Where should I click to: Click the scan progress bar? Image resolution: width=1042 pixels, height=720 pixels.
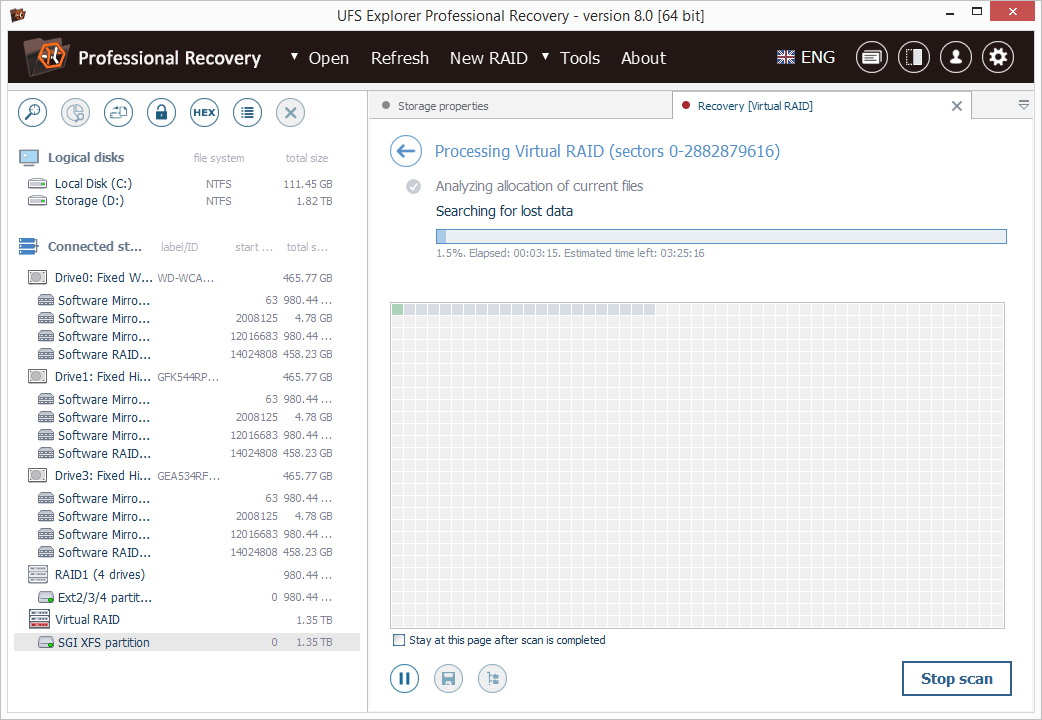720,237
